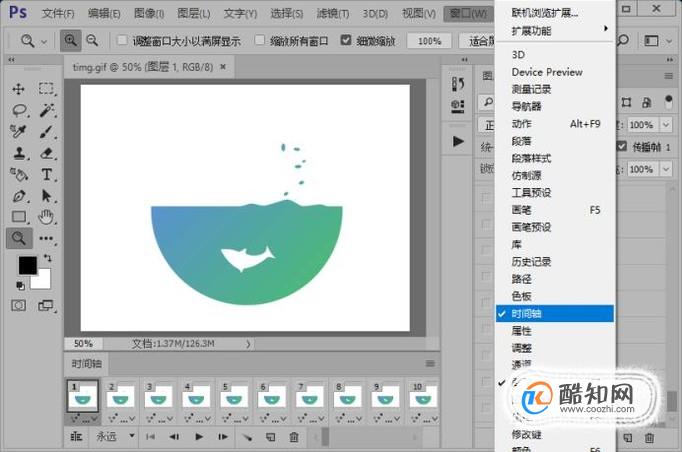Play the frame animation
This screenshot has width=682, height=452.
pyautogui.click(x=199, y=436)
